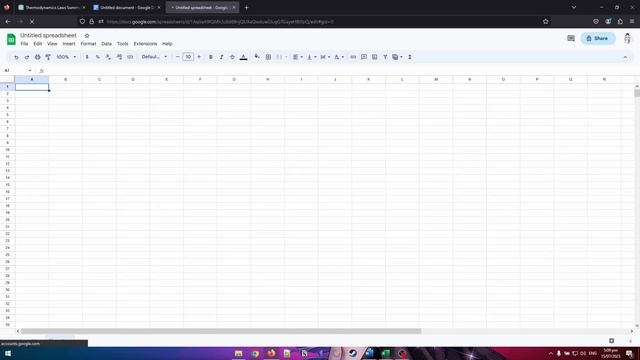
Task: Open the Tools menu
Action: point(122,44)
